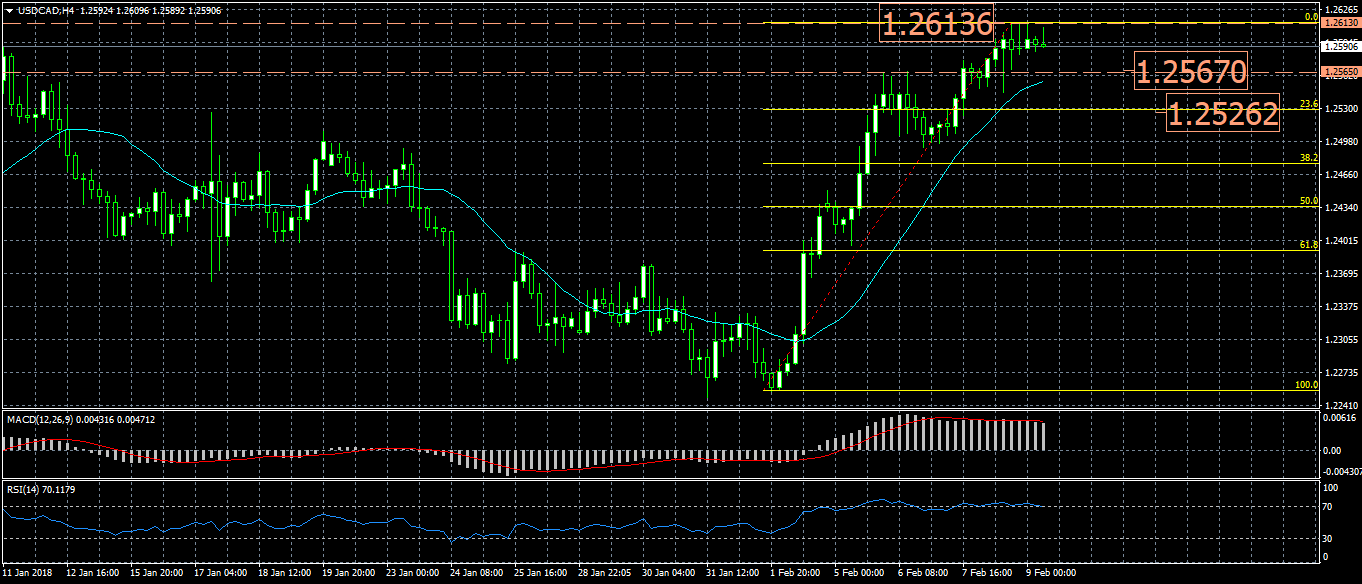1362x584 pixels.
Task: Click the 9 Feb 00:00 time axis label
Action: pyautogui.click(x=1052, y=574)
